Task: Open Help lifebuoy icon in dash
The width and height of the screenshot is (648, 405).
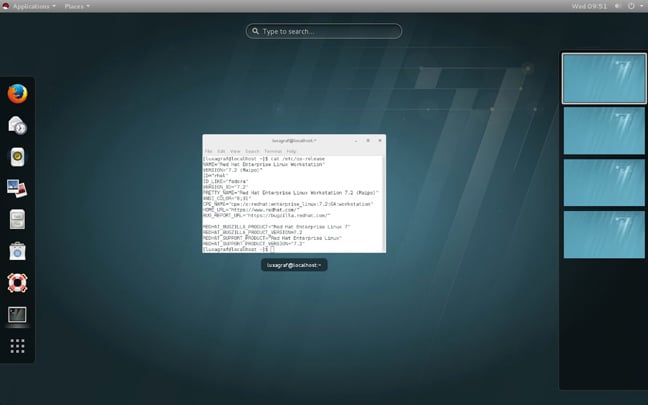Action: 17,283
